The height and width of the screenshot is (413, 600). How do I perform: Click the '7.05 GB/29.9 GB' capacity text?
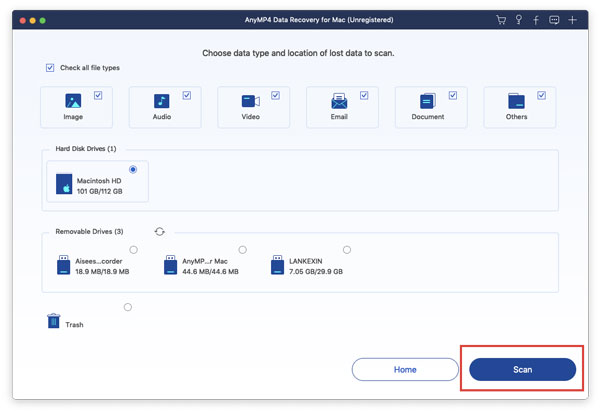[316, 271]
